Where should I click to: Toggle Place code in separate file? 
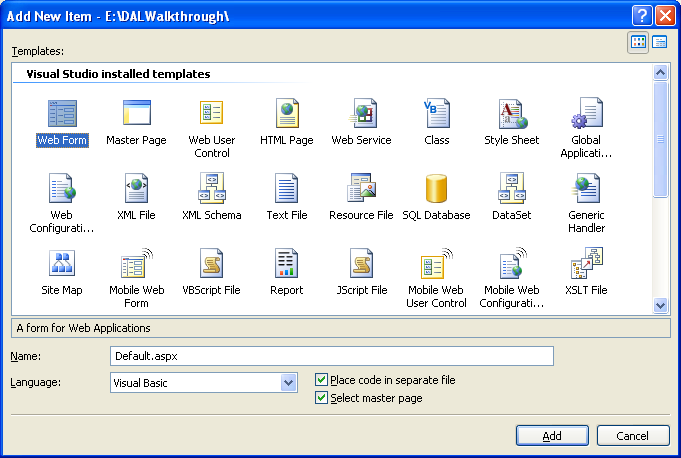[321, 379]
